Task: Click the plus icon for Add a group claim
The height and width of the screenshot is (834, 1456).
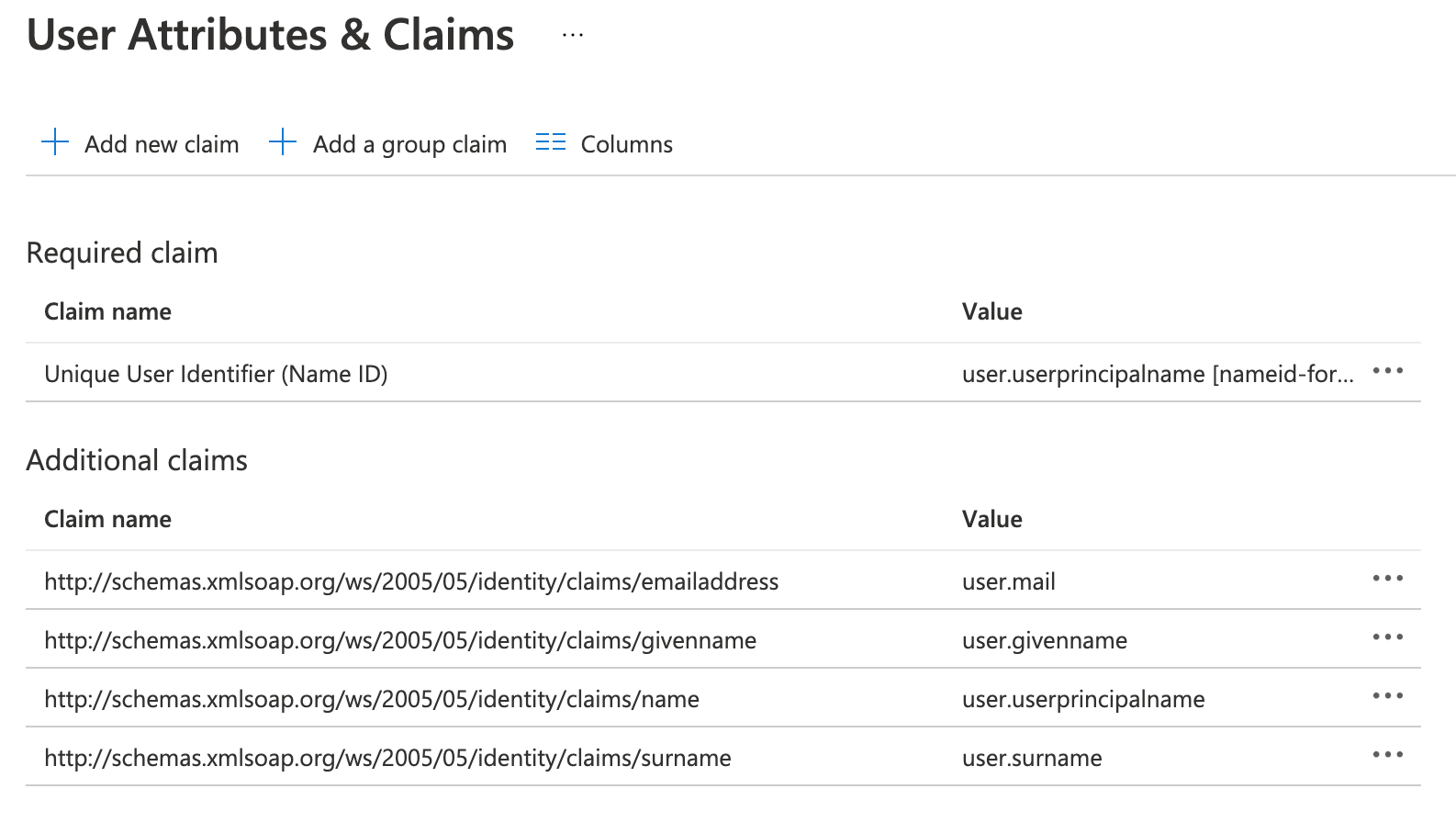Action: point(283,142)
